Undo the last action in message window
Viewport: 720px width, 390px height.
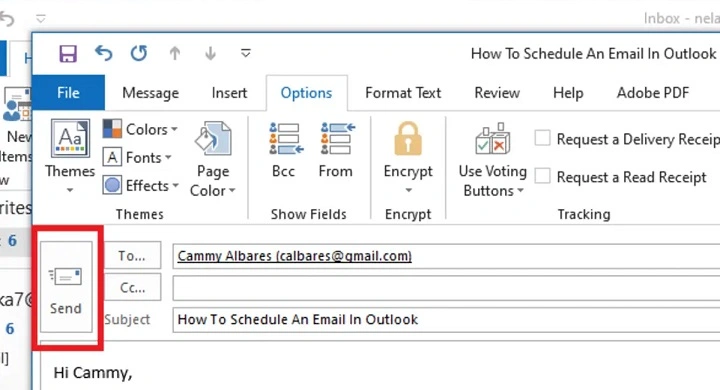pyautogui.click(x=103, y=53)
